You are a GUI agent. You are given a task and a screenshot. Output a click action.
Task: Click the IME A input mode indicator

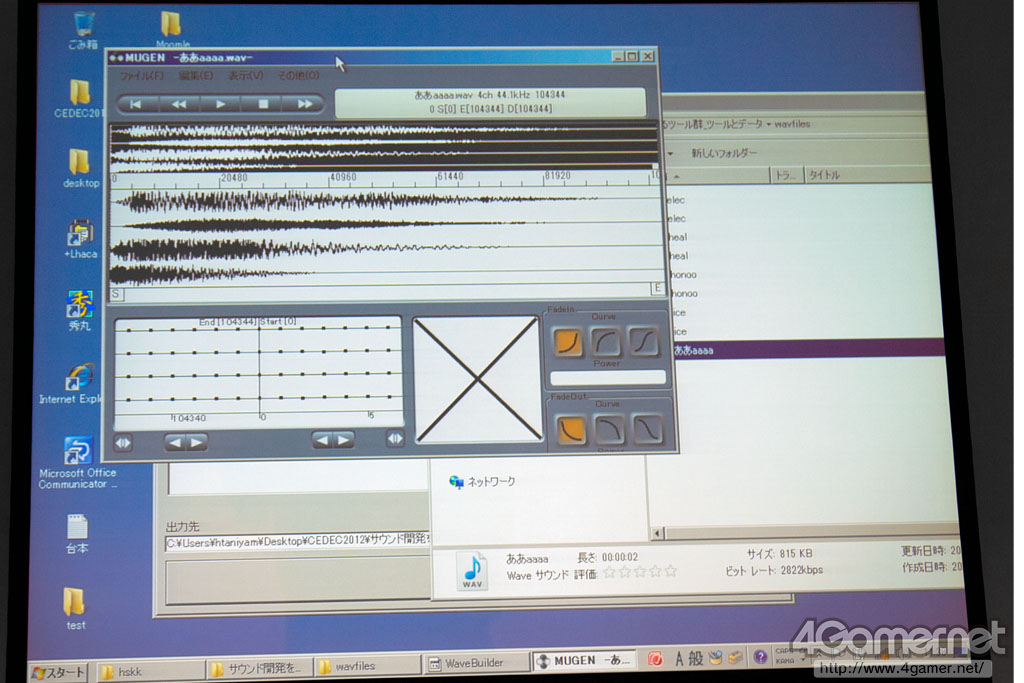pyautogui.click(x=679, y=659)
